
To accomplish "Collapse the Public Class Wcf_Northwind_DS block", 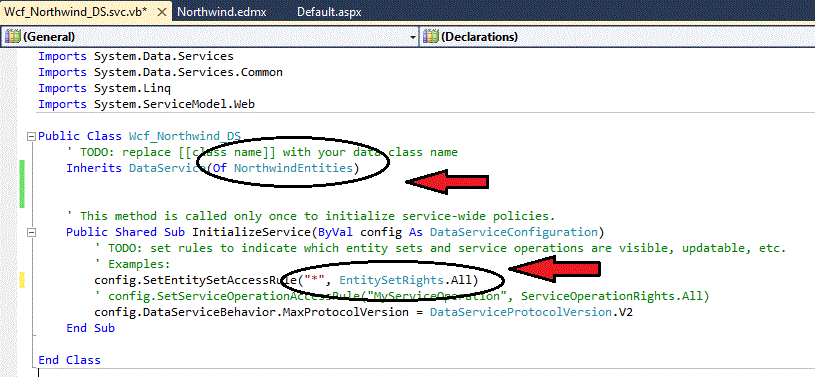I will point(31,136).
